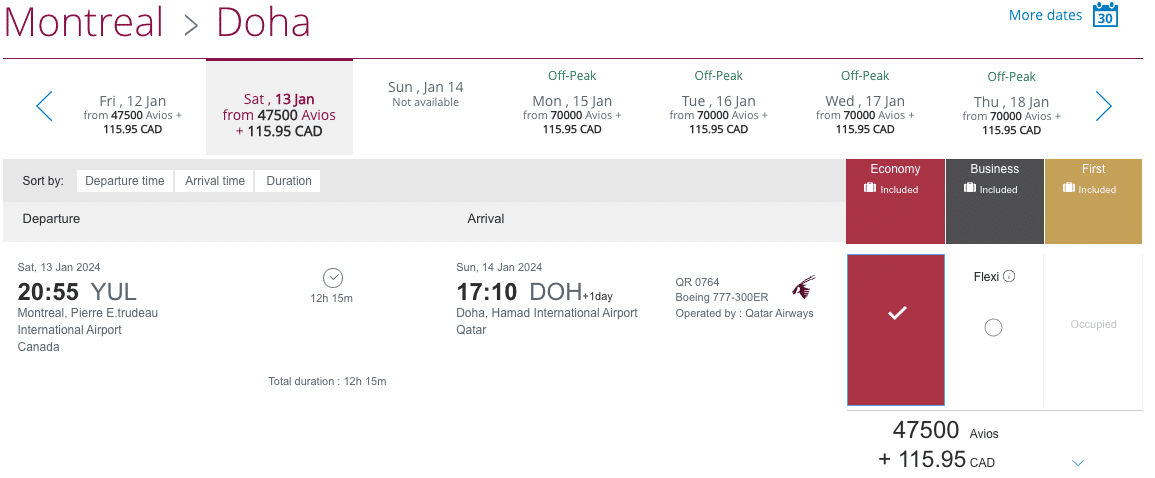This screenshot has width=1155, height=478.
Task: Click the Business baggage included icon
Action: click(x=970, y=189)
